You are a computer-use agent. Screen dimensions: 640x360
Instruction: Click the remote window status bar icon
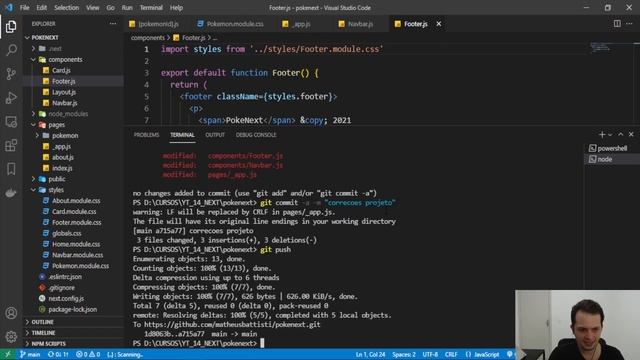(7, 354)
